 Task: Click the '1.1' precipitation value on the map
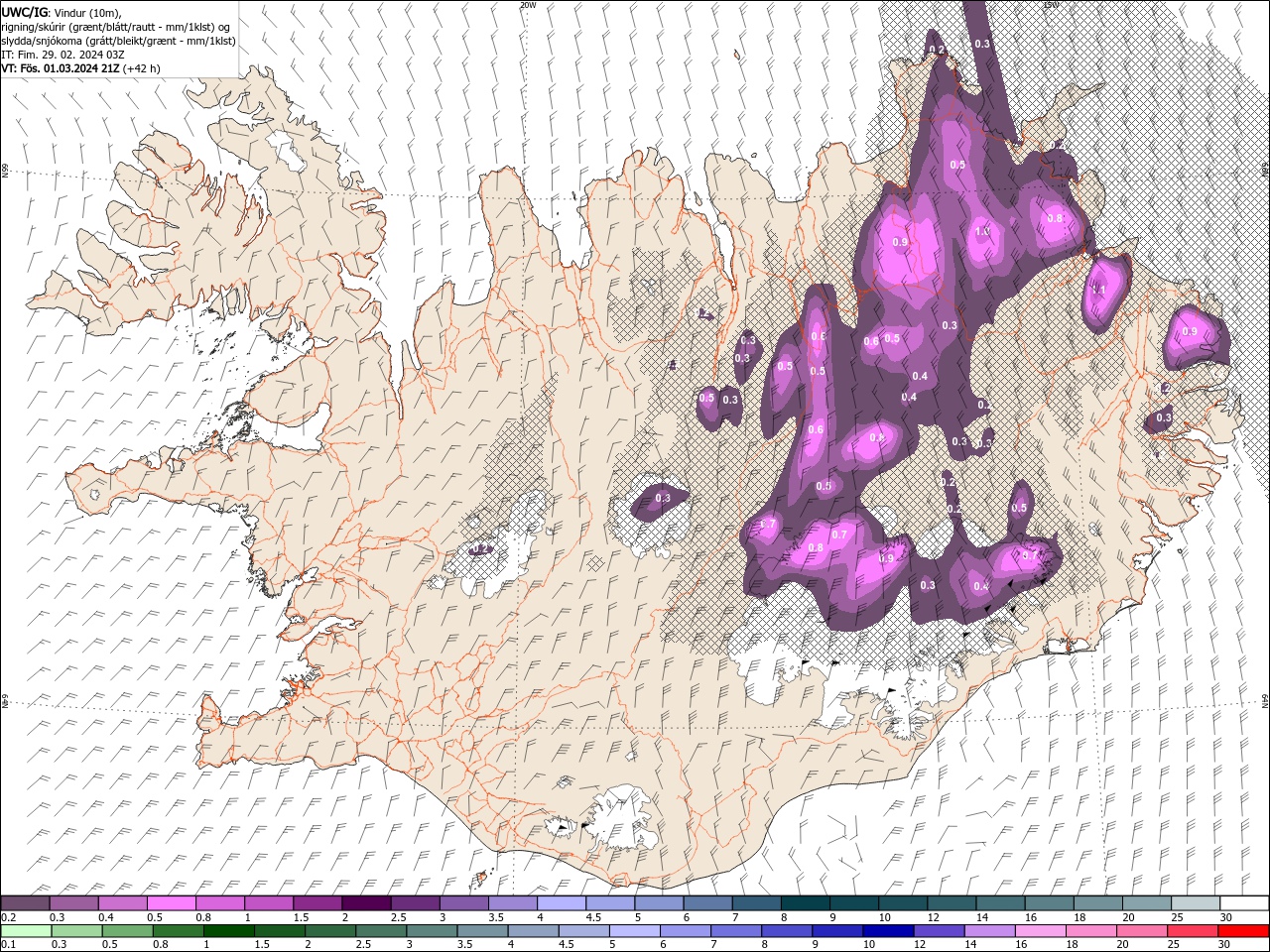pyautogui.click(x=1098, y=291)
